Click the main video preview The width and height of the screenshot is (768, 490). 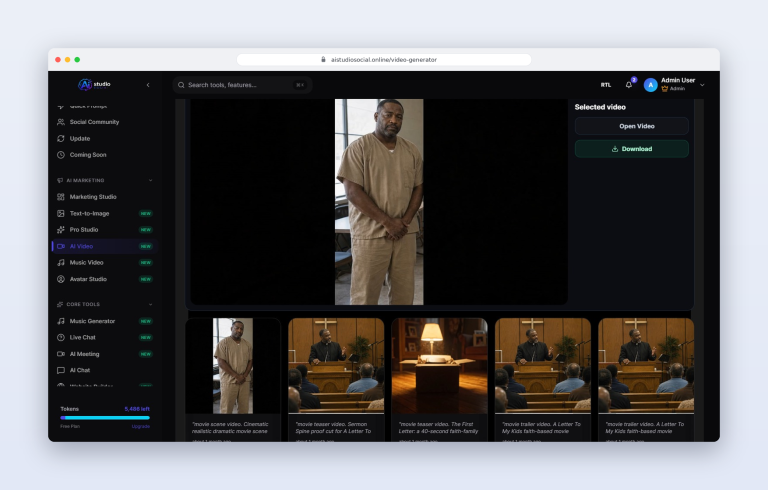pyautogui.click(x=379, y=202)
